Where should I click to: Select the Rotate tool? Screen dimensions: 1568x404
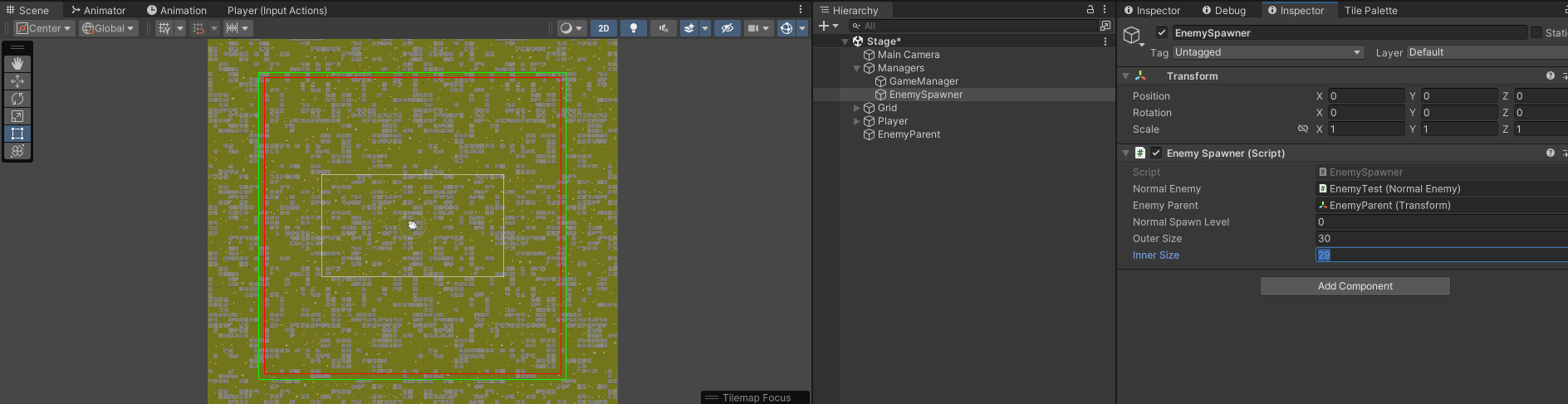pos(17,99)
